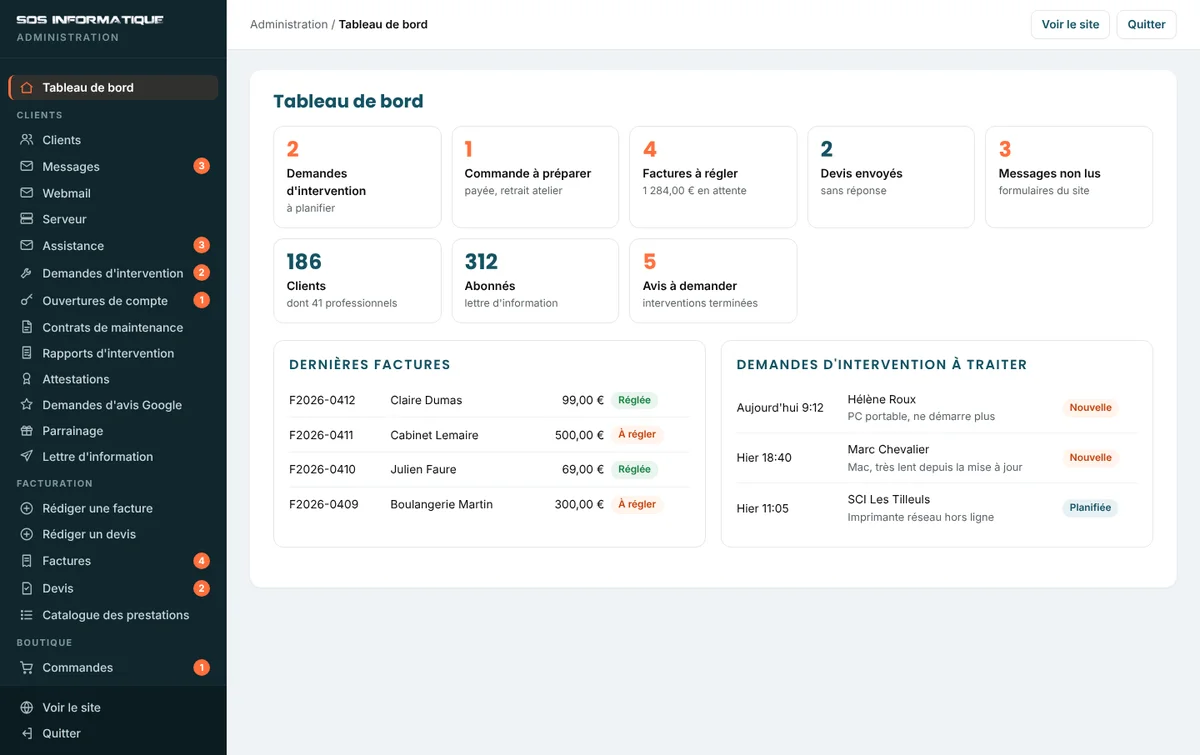Go to Webmail from the sidebar

coord(113,193)
